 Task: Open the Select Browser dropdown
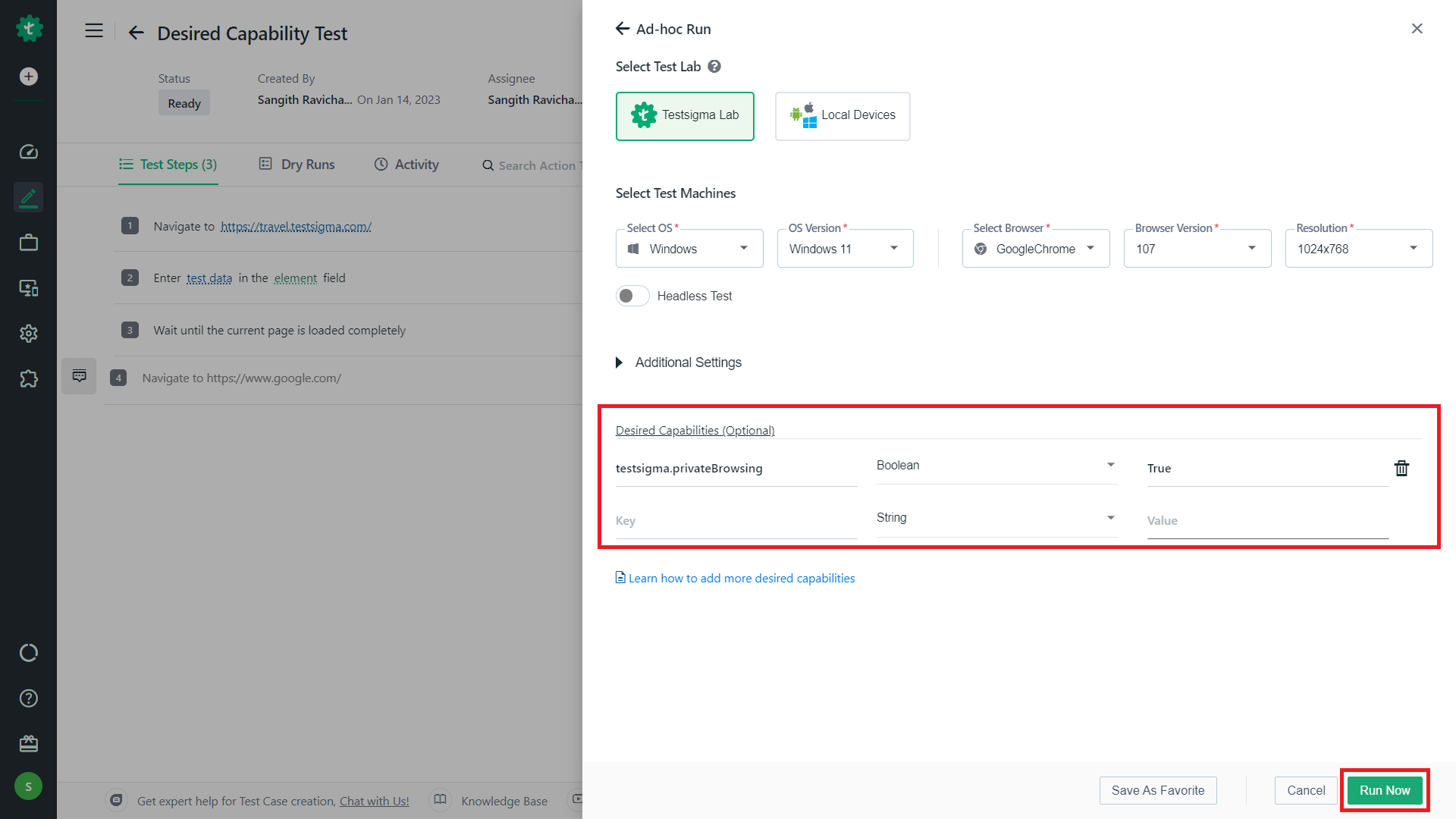tap(1036, 249)
